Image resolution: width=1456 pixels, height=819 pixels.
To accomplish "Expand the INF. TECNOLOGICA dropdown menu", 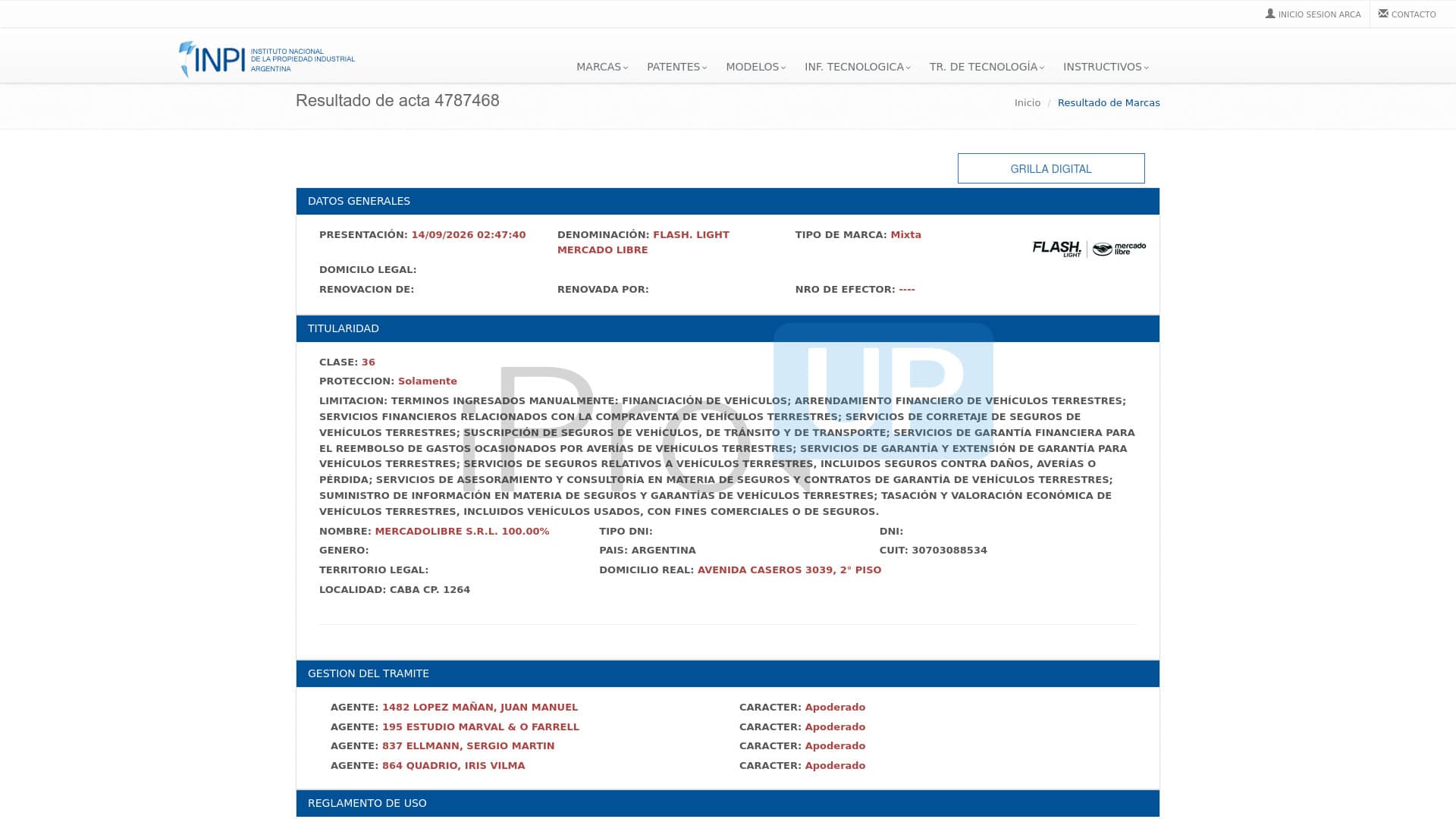I will point(858,67).
